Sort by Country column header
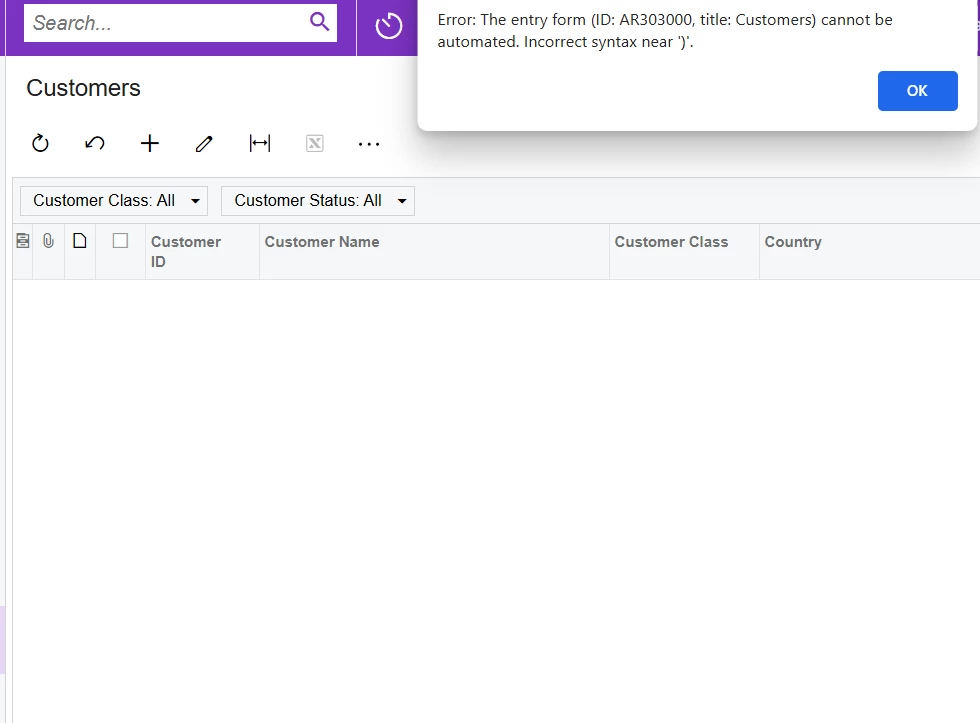The height and width of the screenshot is (723, 980). pos(869,251)
